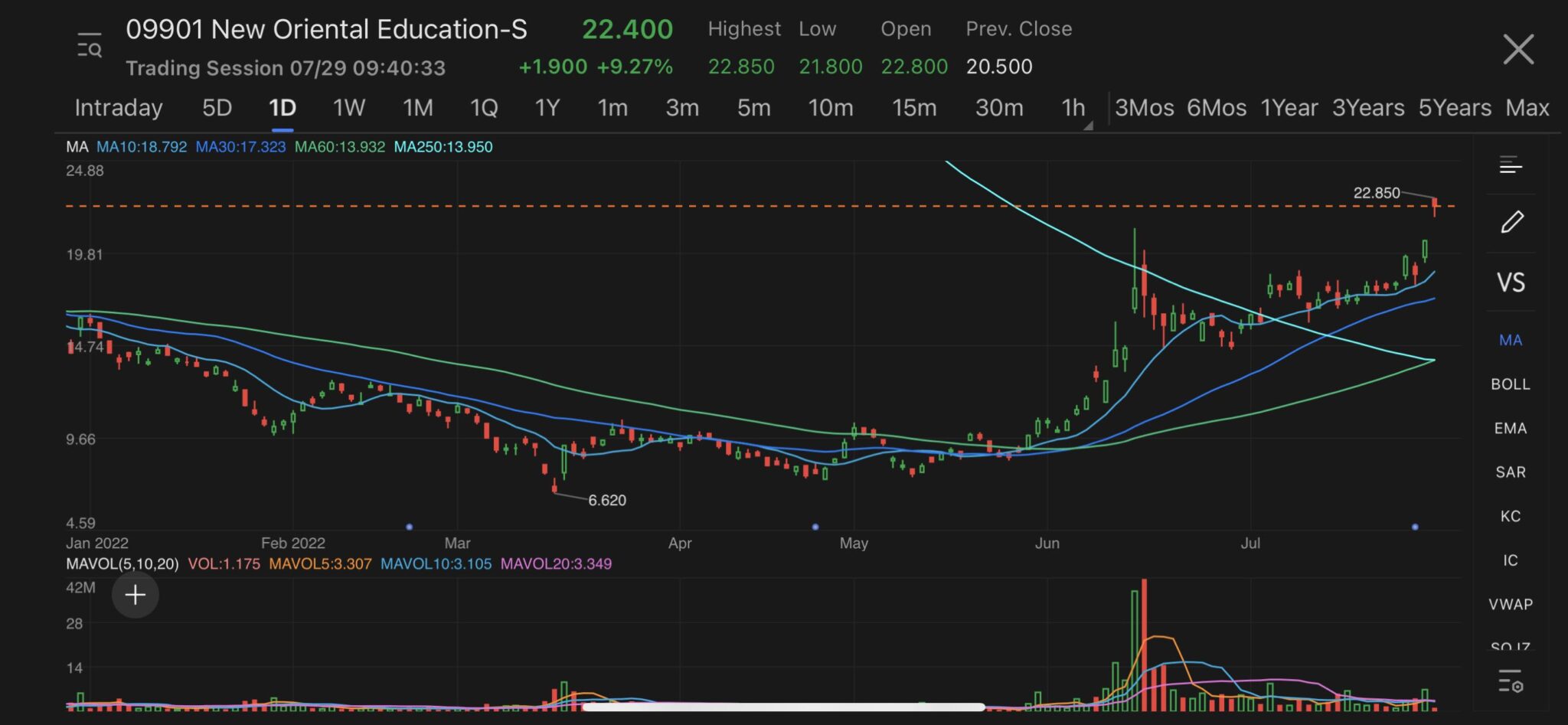Click the MAVOL20:3.349 value
Screen dimensions: 1568x725
(x=556, y=564)
